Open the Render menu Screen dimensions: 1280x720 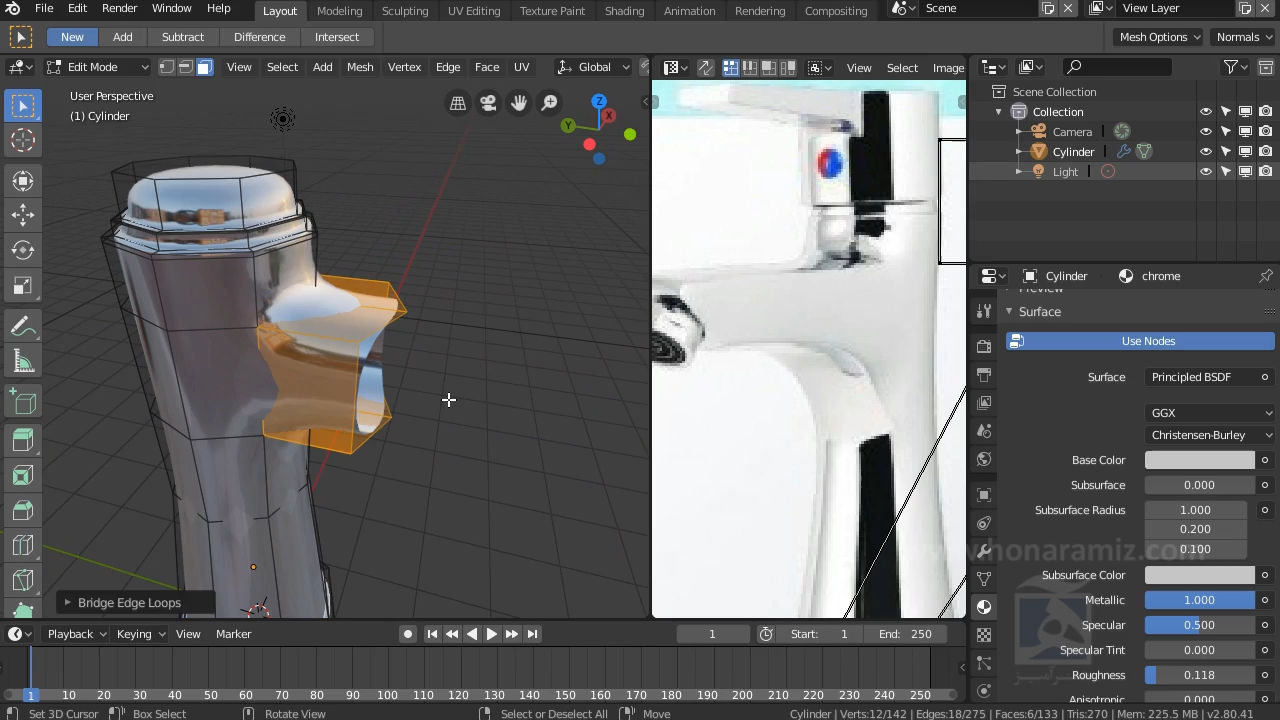click(x=119, y=9)
